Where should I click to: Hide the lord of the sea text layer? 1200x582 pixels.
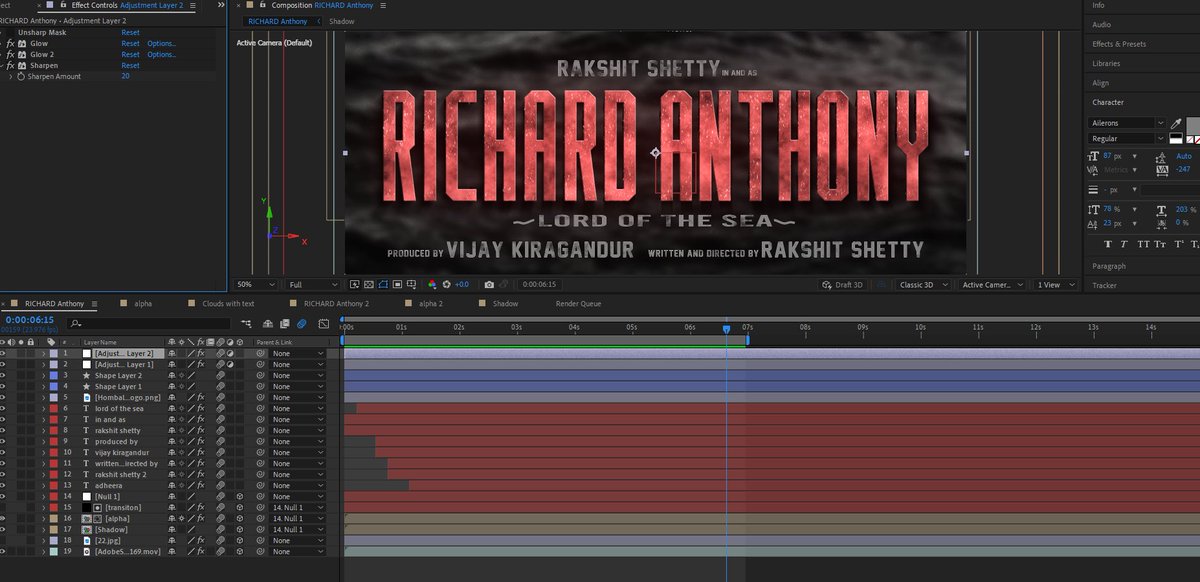click(3, 408)
